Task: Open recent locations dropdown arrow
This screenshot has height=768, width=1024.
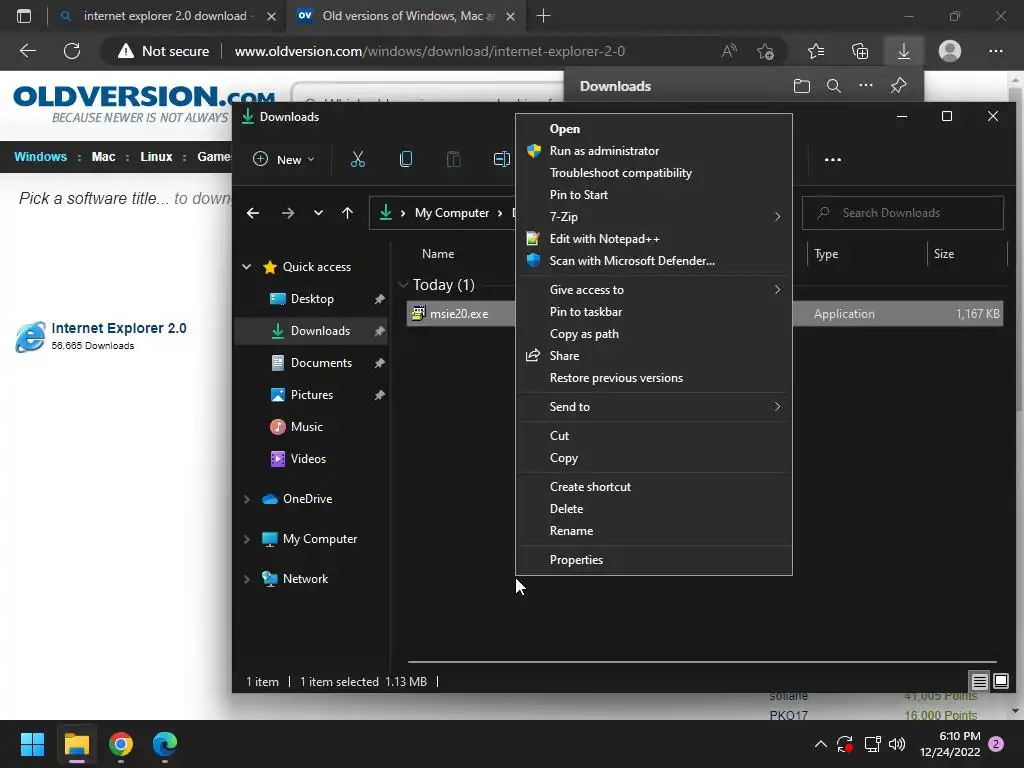Action: (318, 213)
